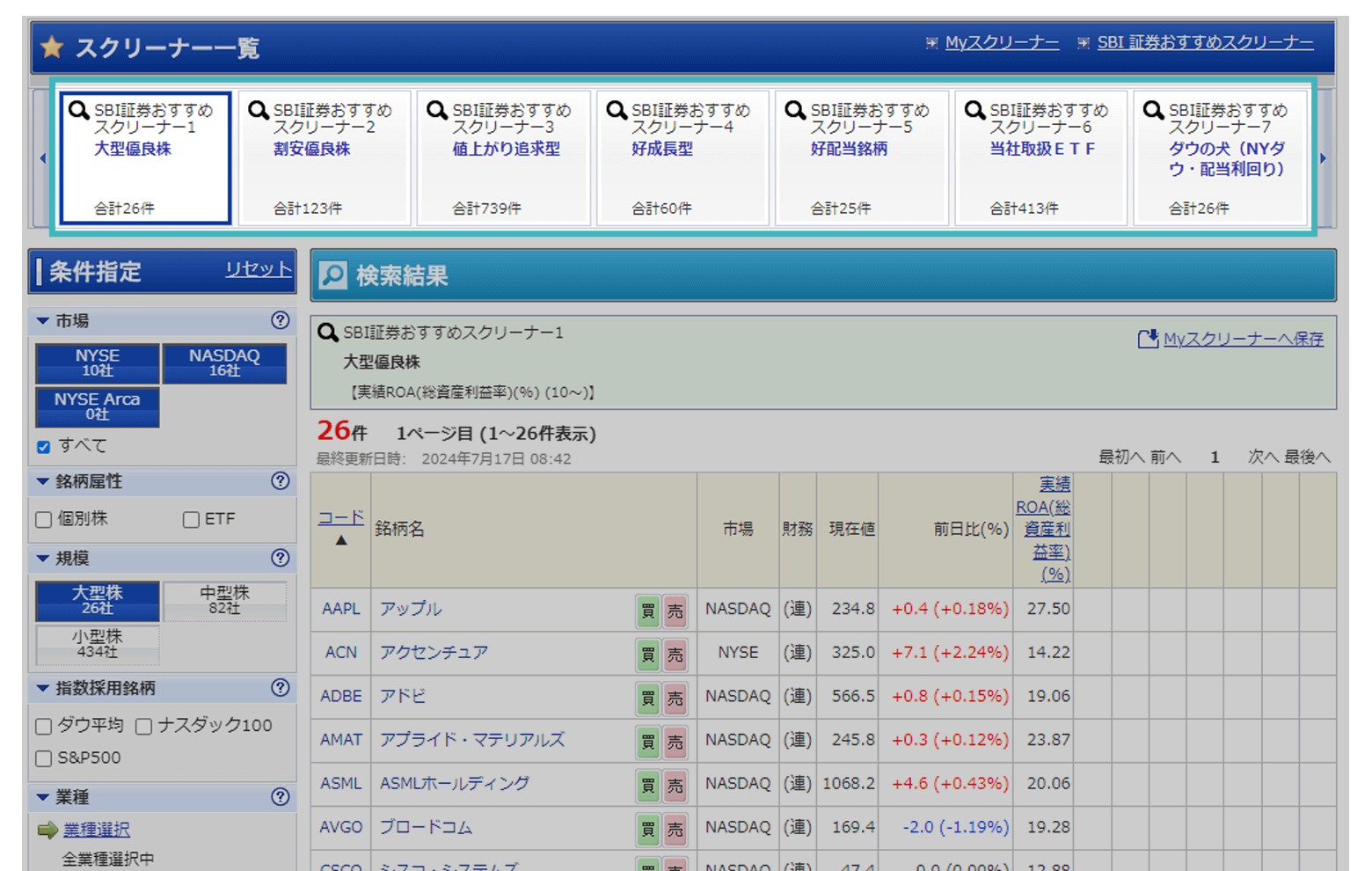Click Myスクリーナーへ保存 link

pyautogui.click(x=1241, y=339)
